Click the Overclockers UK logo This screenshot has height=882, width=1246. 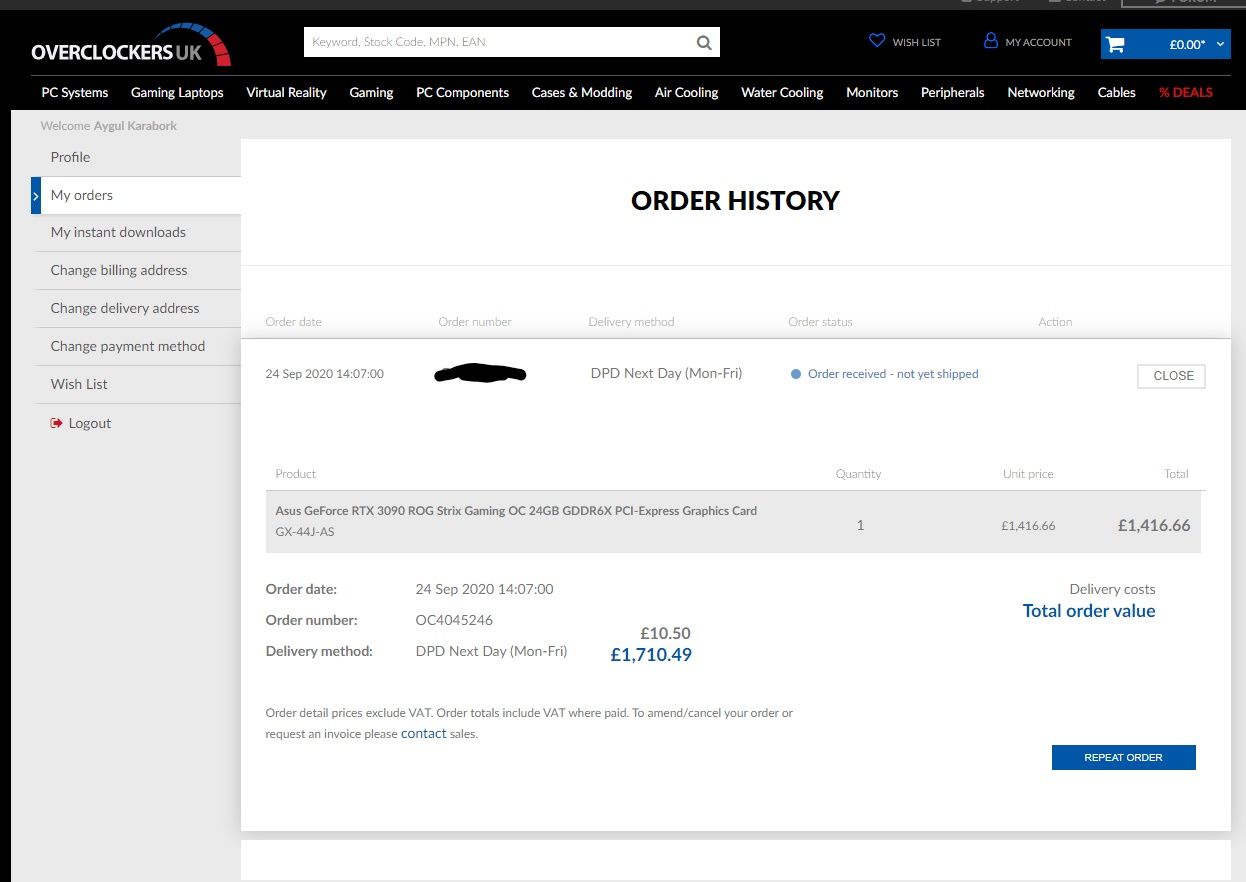pos(131,46)
